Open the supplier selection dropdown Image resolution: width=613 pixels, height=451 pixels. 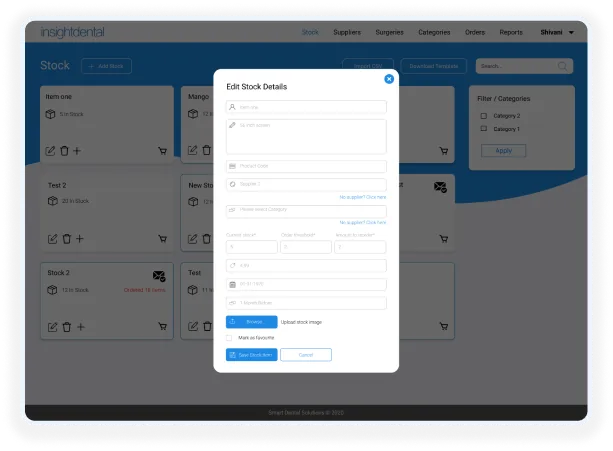coord(306,184)
